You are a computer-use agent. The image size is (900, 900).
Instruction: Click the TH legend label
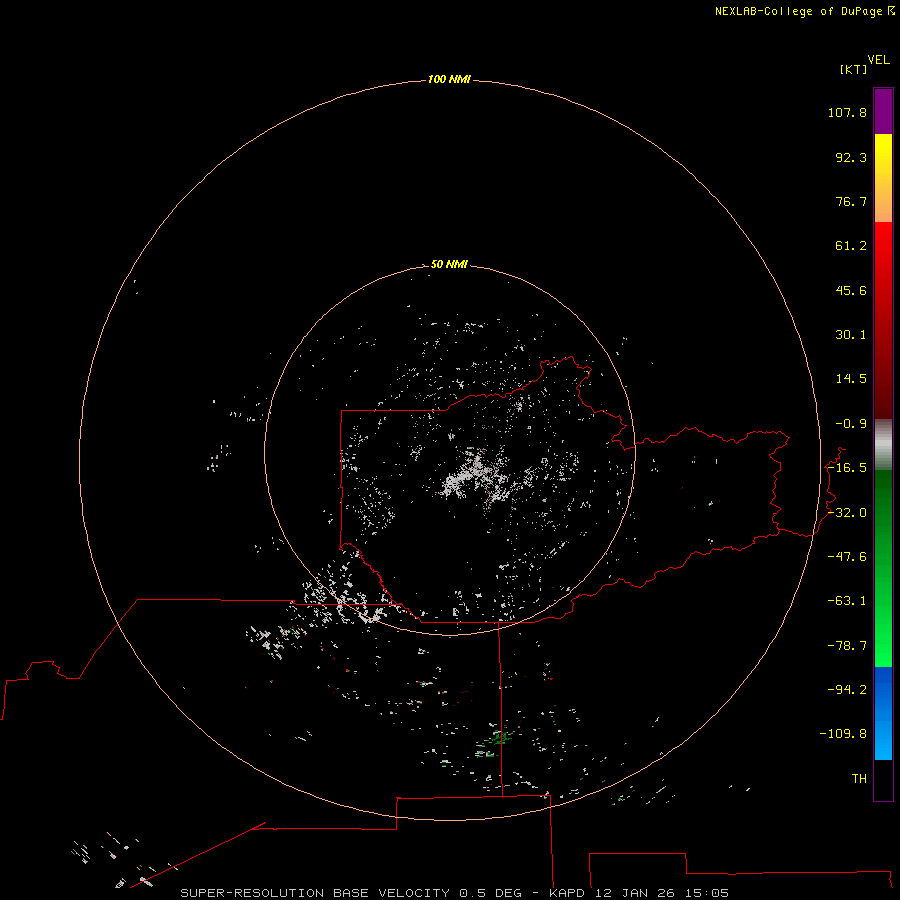(859, 779)
